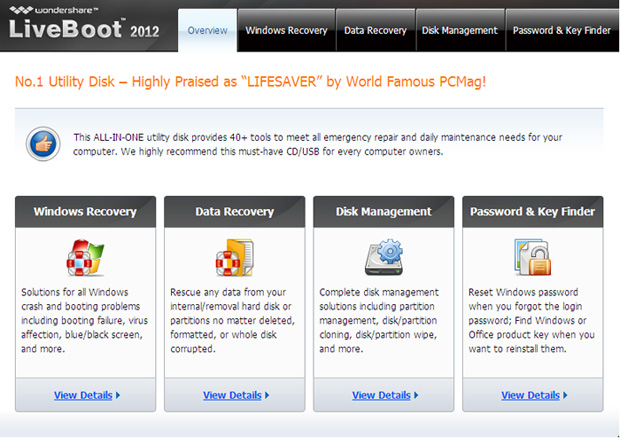Click the 'This ALL-IN-ONE utility disk' description text

(318, 144)
